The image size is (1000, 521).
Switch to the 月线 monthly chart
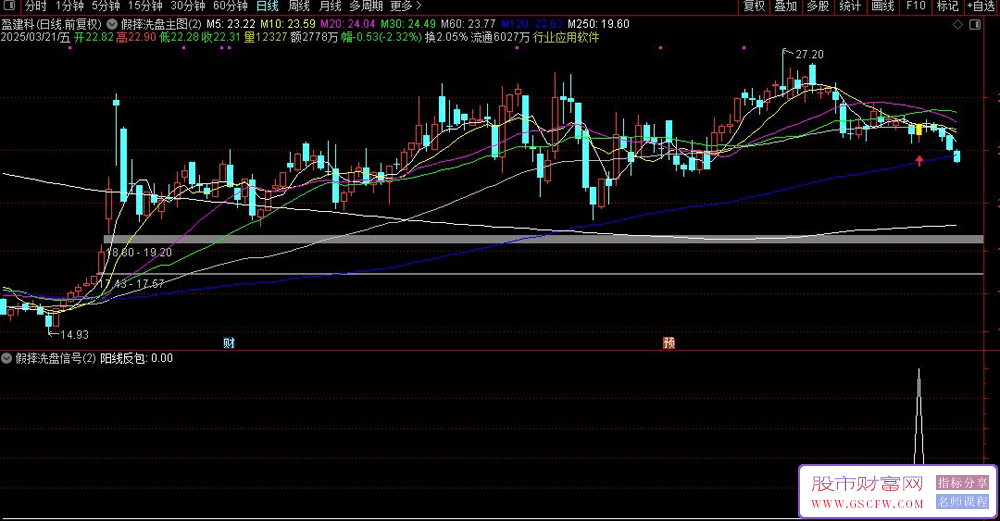point(330,6)
